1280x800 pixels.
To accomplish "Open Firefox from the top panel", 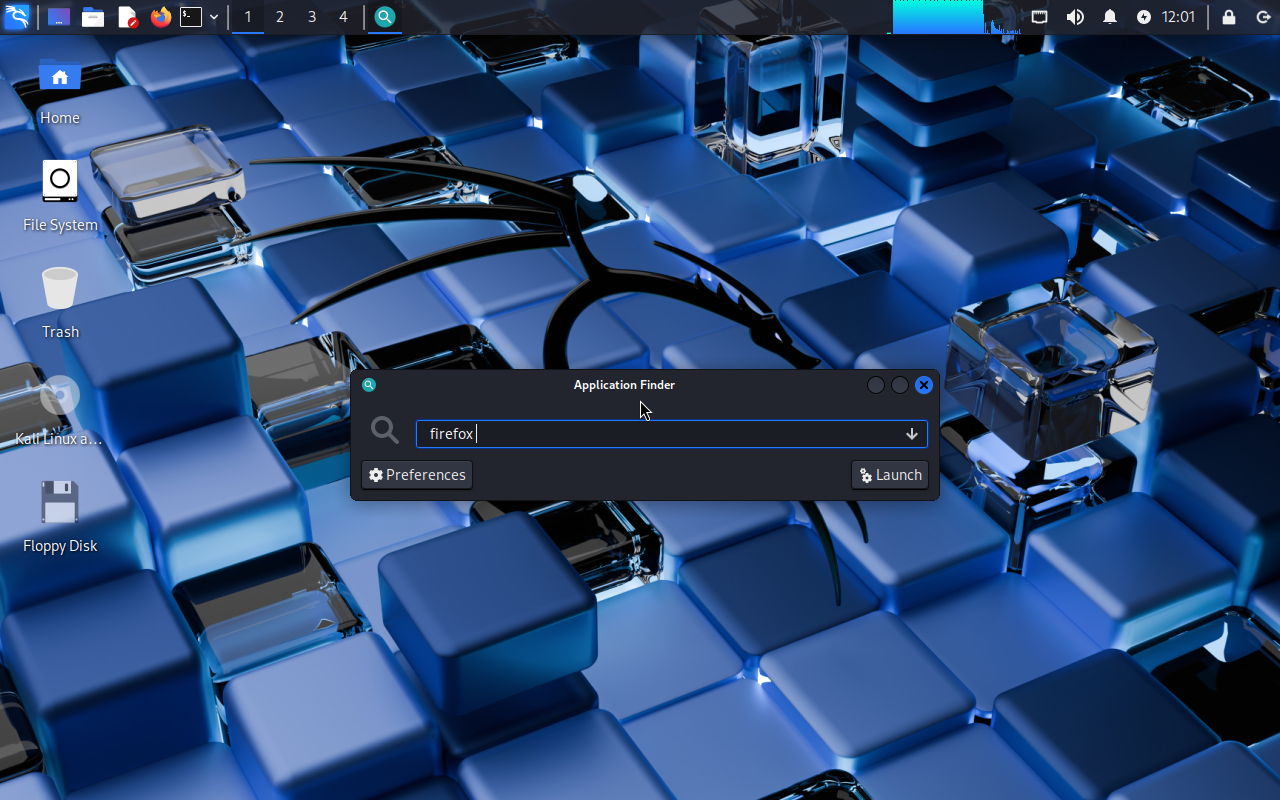I will coord(160,17).
